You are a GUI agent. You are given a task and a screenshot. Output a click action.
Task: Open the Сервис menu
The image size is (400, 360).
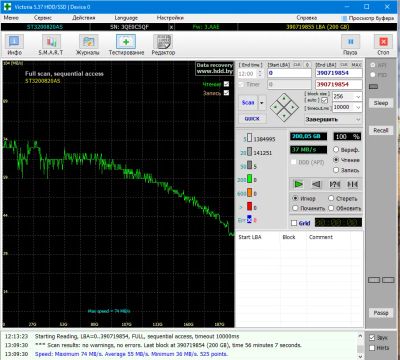pyautogui.click(x=43, y=18)
